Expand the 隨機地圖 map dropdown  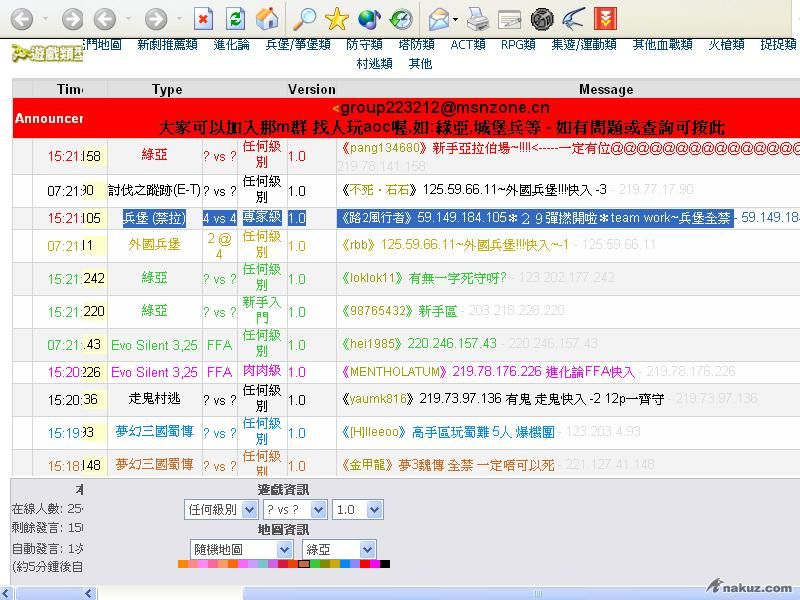click(241, 549)
